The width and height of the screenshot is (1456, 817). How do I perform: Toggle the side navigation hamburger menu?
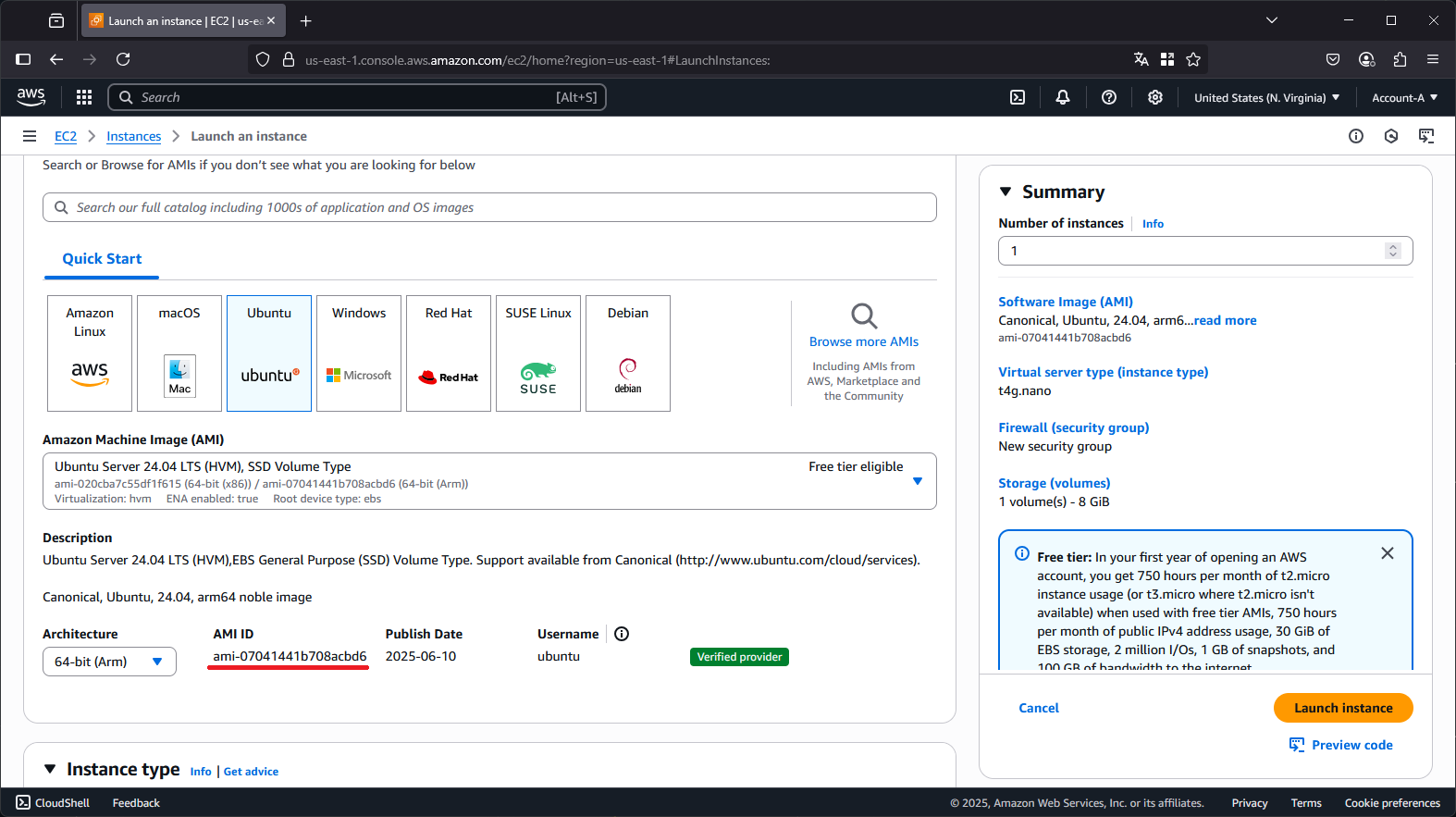tap(30, 136)
